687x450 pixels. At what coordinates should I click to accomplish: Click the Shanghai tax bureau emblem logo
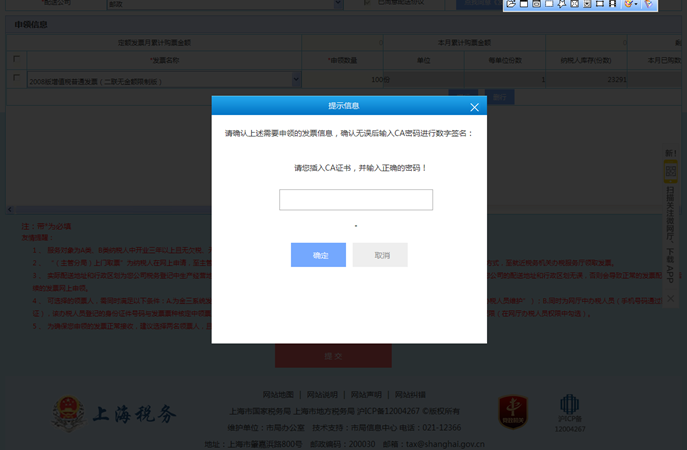68,413
